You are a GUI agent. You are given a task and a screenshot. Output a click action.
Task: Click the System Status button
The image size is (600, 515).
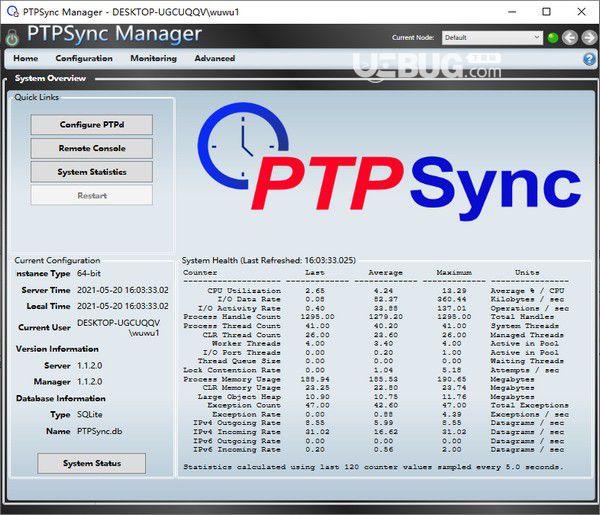pos(91,463)
